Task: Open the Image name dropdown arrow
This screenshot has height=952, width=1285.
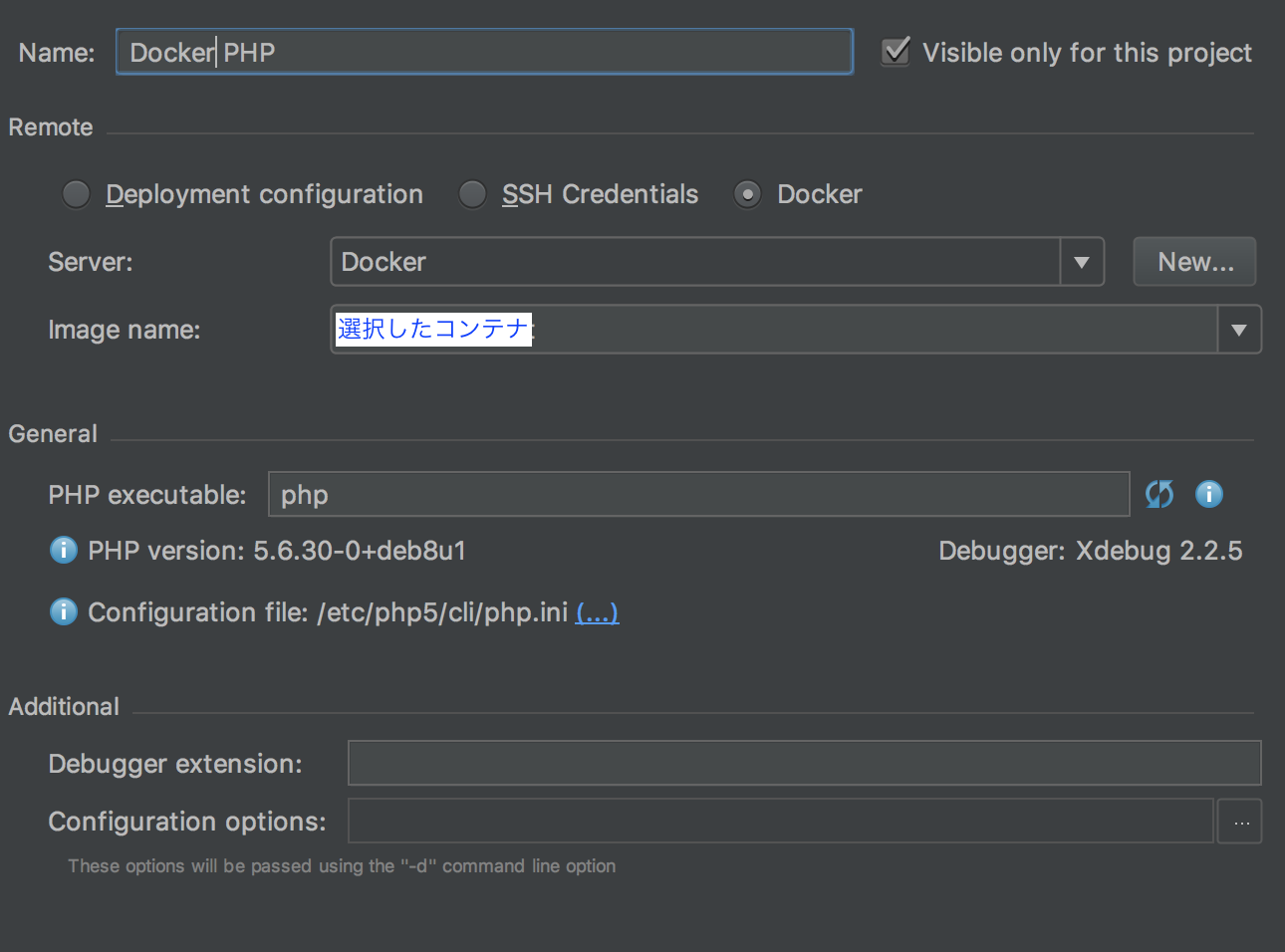Action: [1239, 329]
